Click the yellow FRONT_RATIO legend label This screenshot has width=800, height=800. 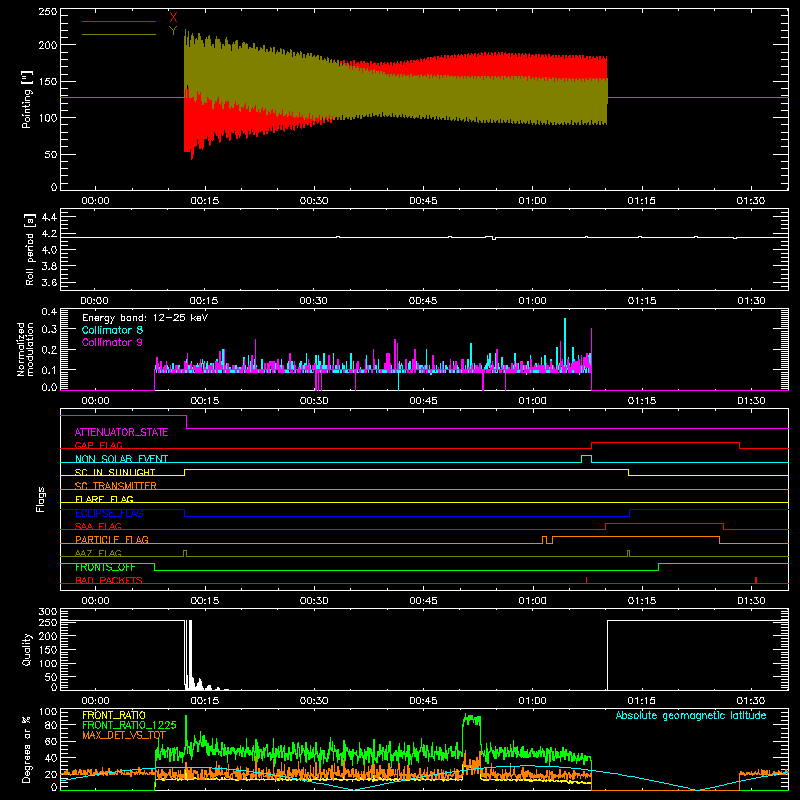click(x=114, y=715)
